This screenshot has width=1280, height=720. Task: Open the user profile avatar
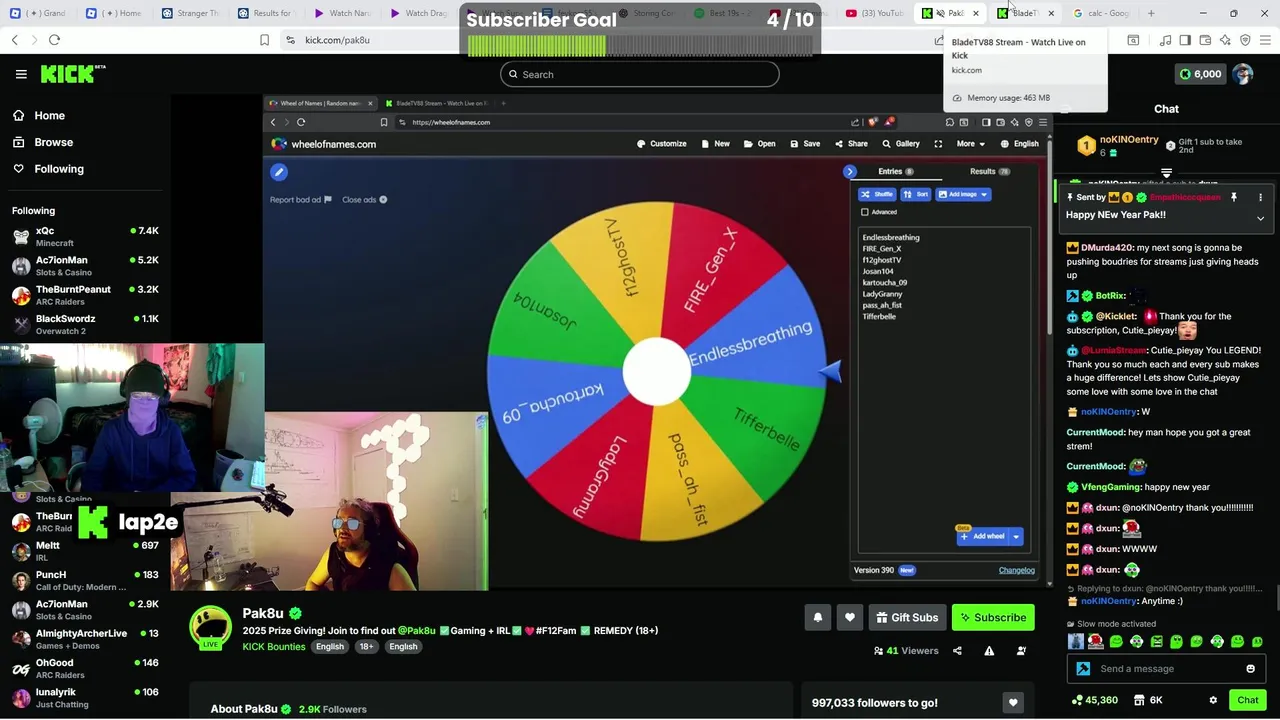pos(1242,74)
